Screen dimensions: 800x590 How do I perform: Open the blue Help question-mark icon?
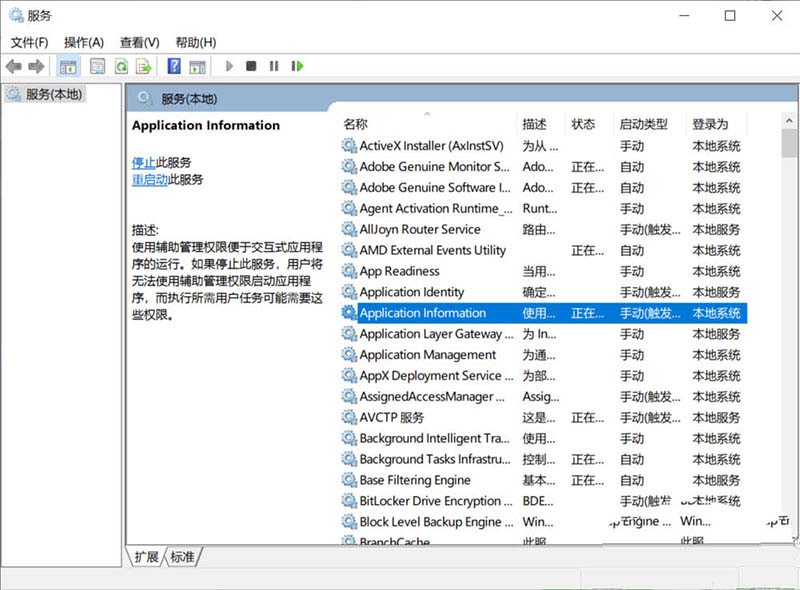174,66
